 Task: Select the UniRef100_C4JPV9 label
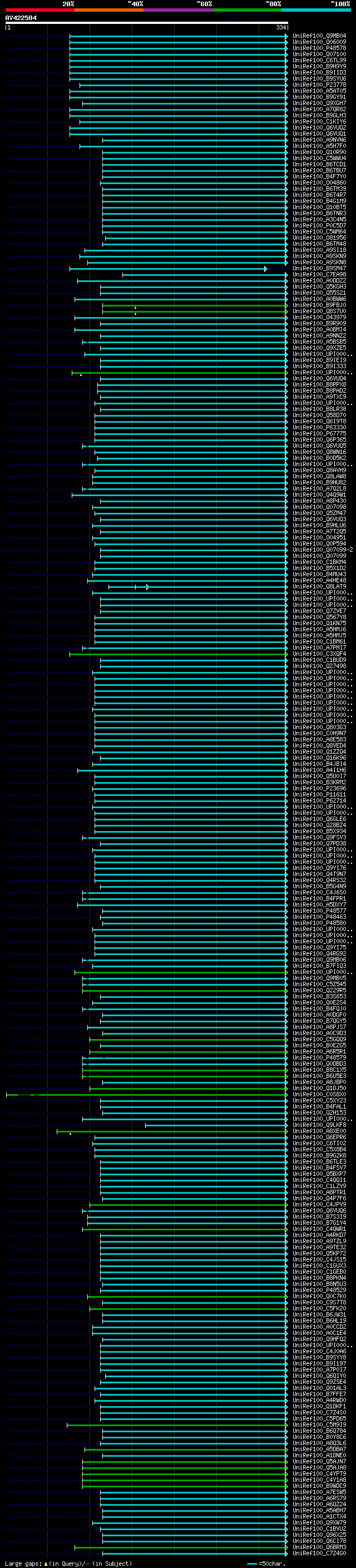tap(319, 1204)
